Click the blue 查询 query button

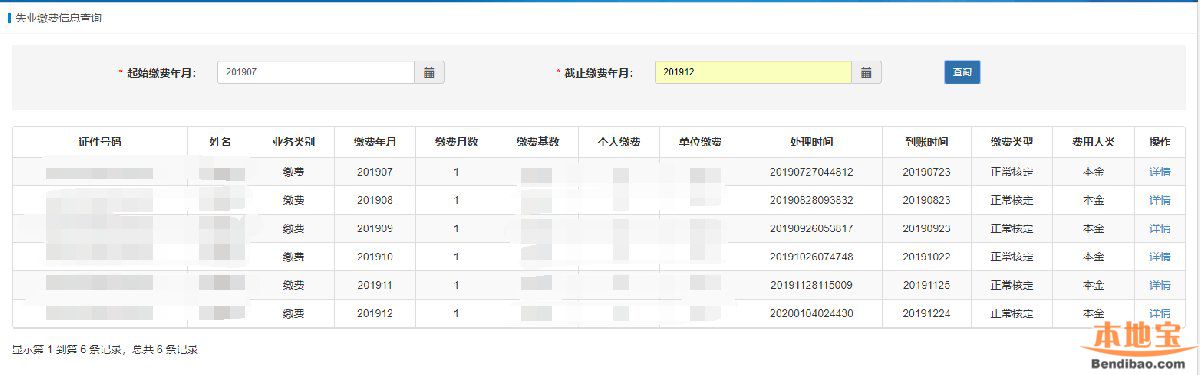(962, 72)
